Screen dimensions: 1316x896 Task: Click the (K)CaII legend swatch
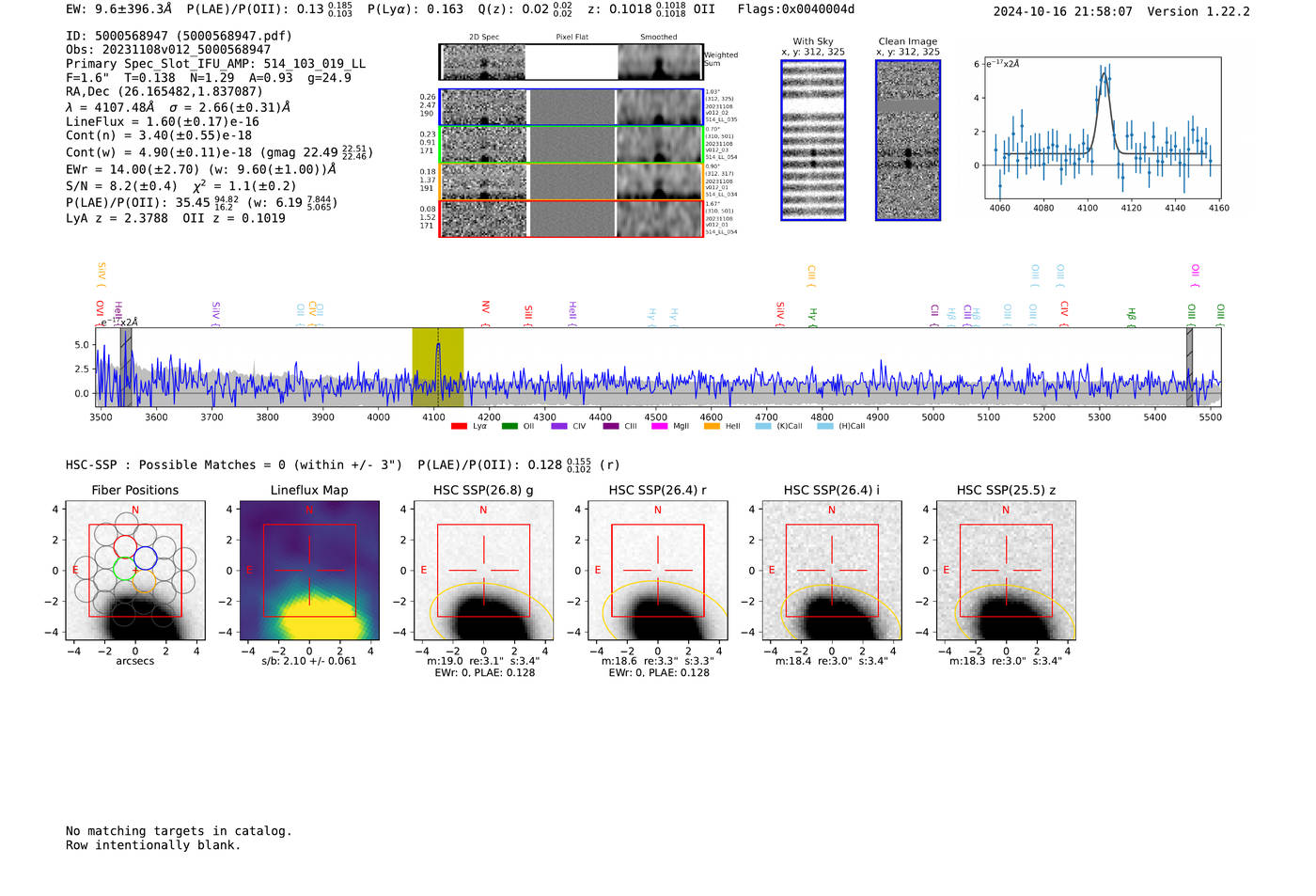click(x=763, y=427)
